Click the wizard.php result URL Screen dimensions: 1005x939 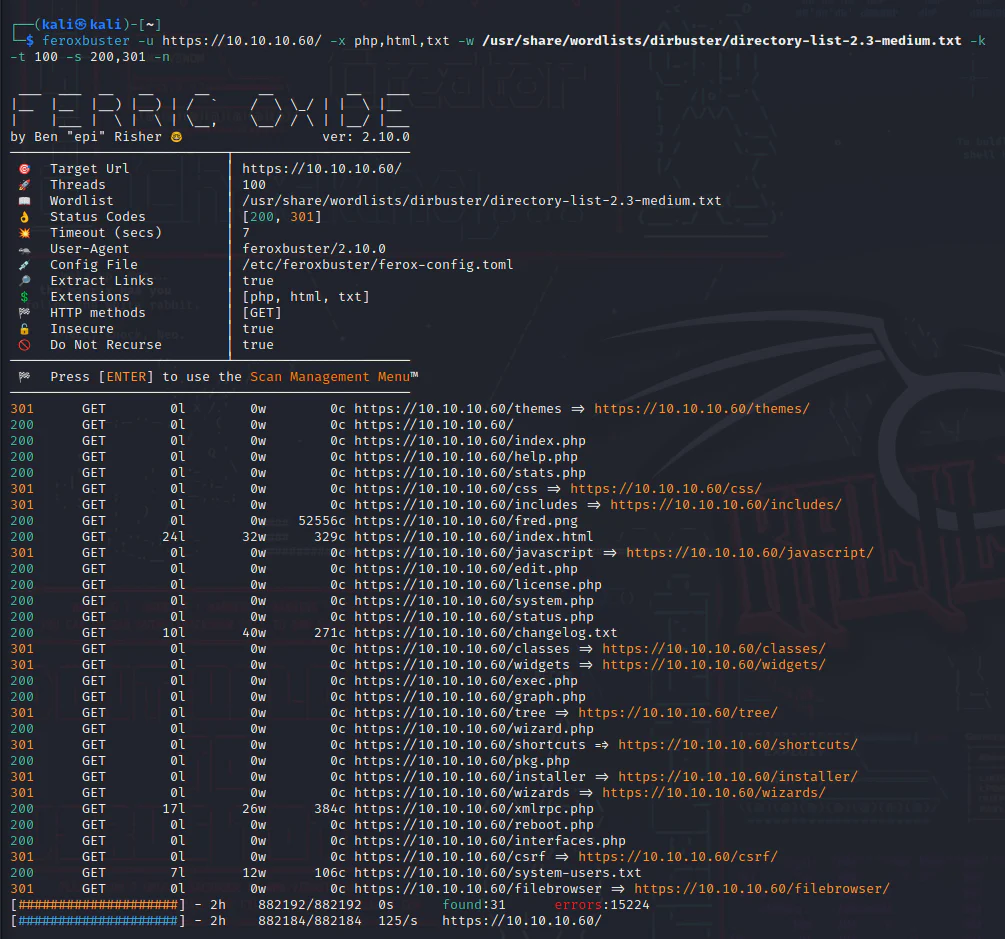474,729
